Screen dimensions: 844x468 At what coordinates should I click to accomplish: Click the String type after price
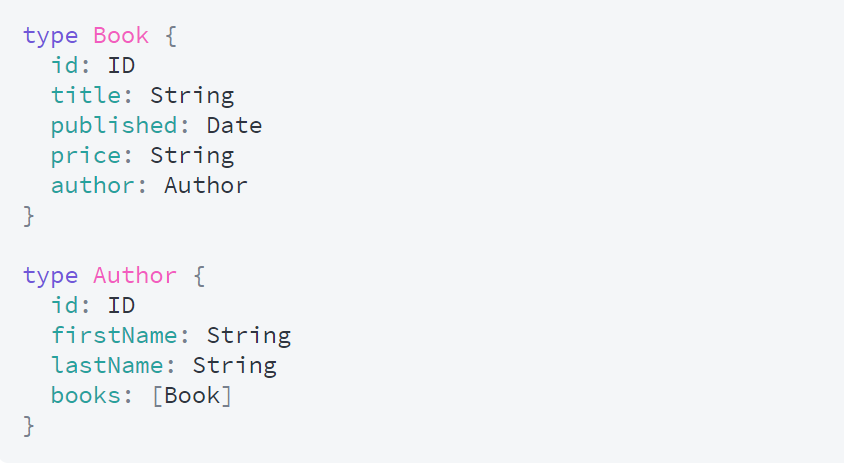coord(192,156)
